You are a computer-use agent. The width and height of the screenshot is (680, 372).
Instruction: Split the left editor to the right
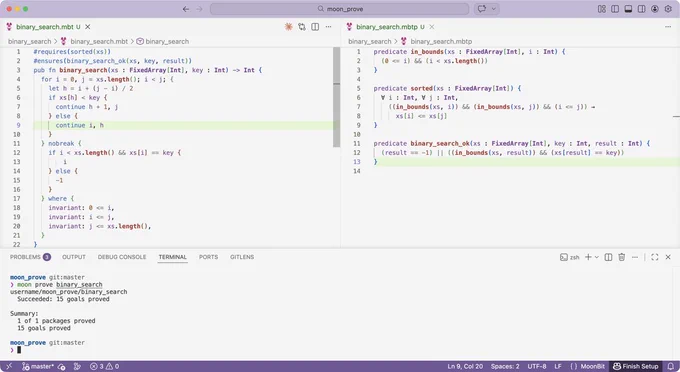pyautogui.click(x=315, y=27)
